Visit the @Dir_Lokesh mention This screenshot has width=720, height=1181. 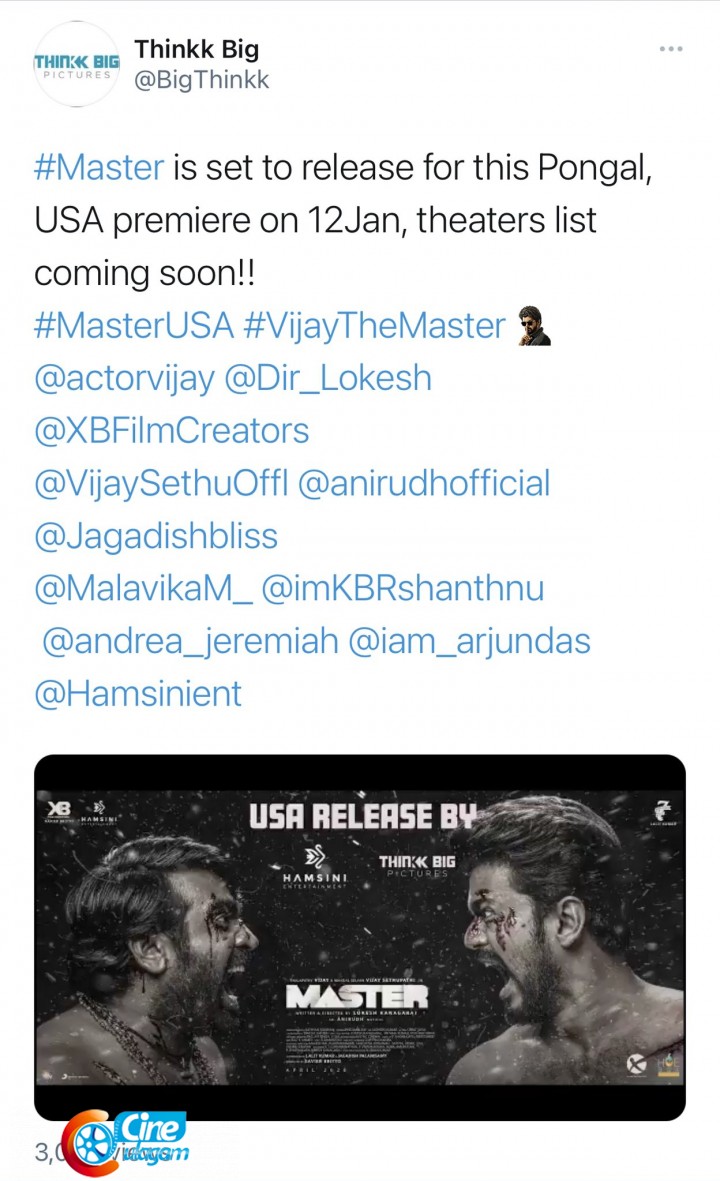[328, 379]
